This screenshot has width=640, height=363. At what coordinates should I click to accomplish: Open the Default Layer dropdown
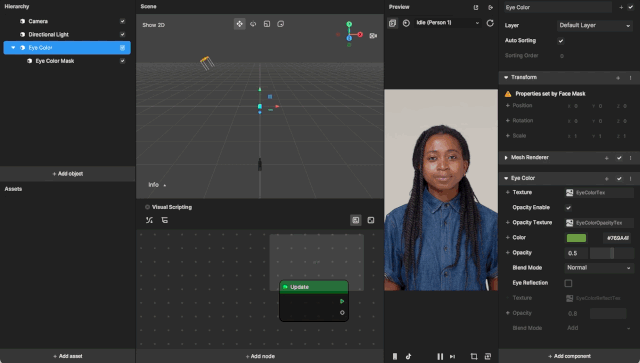tap(594, 25)
